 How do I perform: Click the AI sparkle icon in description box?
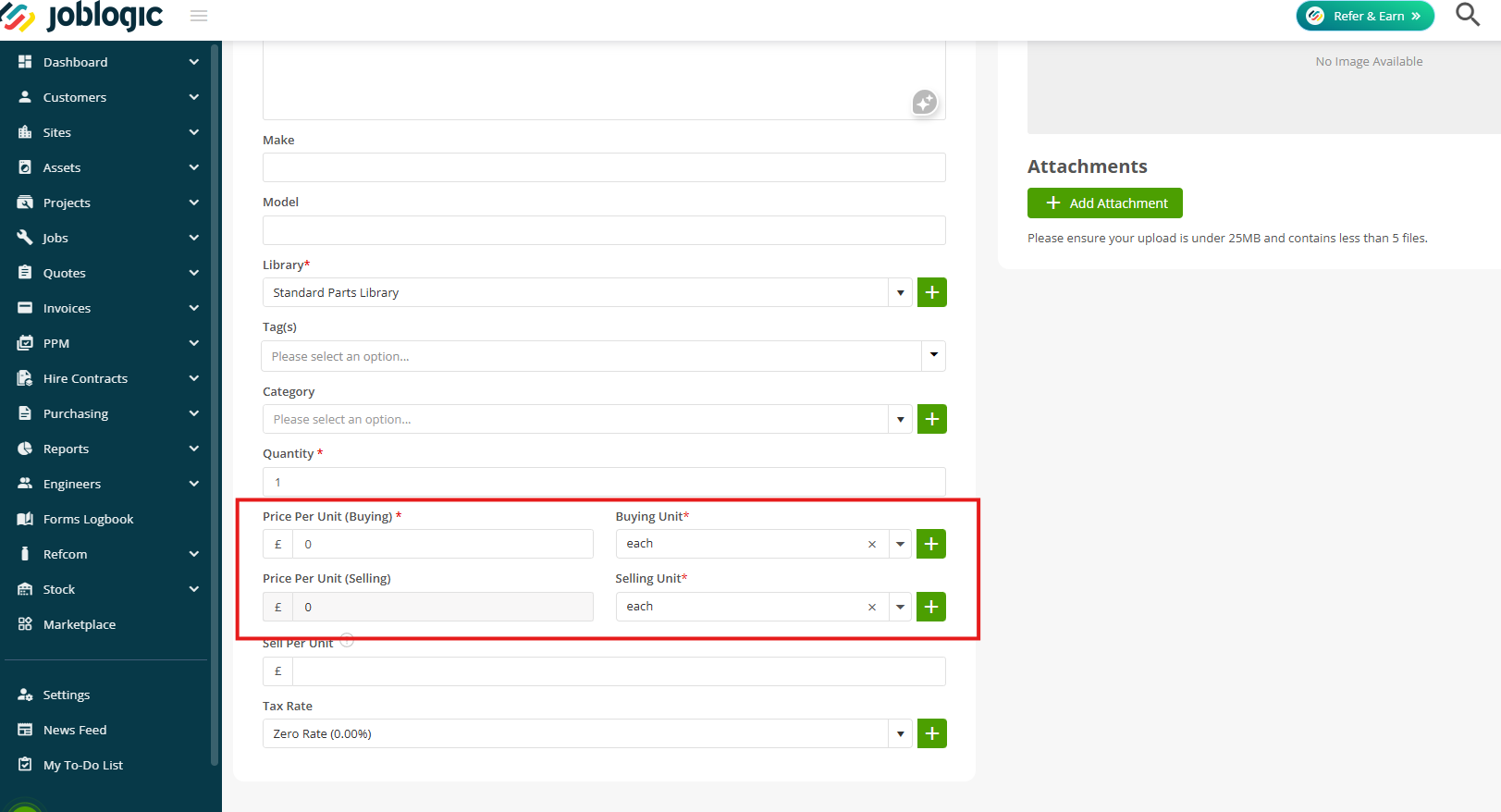coord(925,102)
